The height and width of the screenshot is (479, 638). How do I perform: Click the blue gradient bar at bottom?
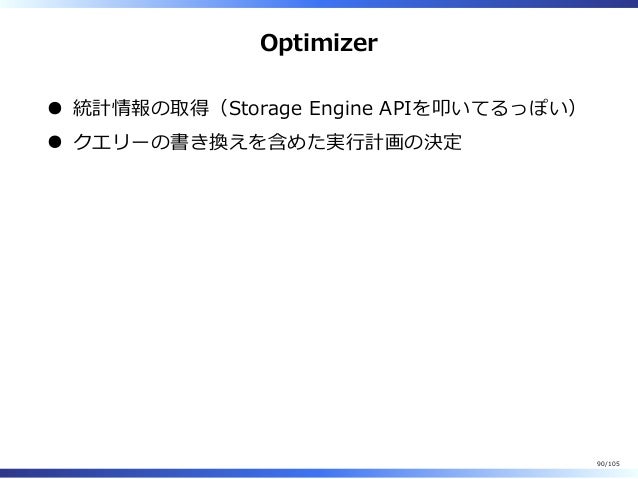click(x=319, y=473)
